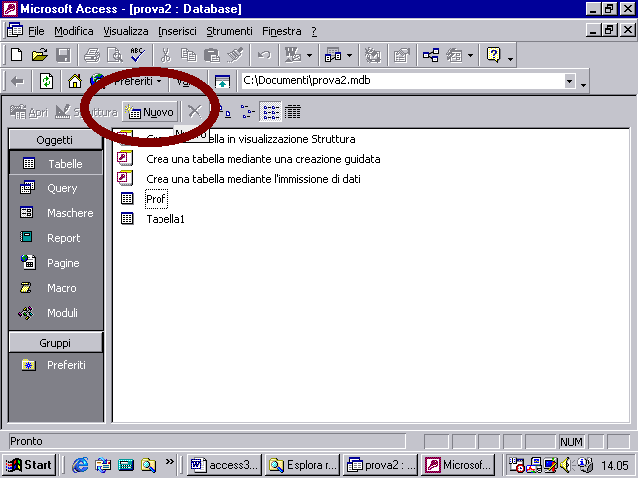The height and width of the screenshot is (478, 638).
Task: Open a database with the folder icon
Action: click(40, 55)
